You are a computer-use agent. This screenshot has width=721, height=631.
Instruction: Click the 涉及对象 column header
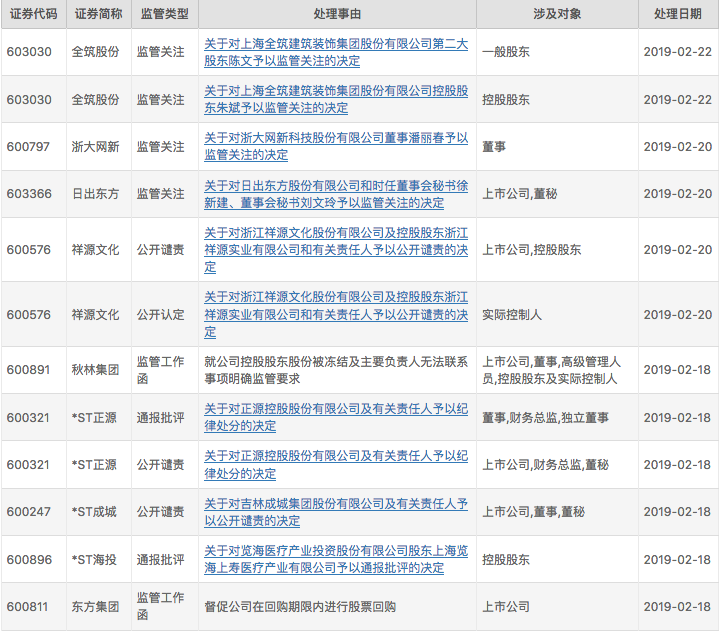coord(557,14)
